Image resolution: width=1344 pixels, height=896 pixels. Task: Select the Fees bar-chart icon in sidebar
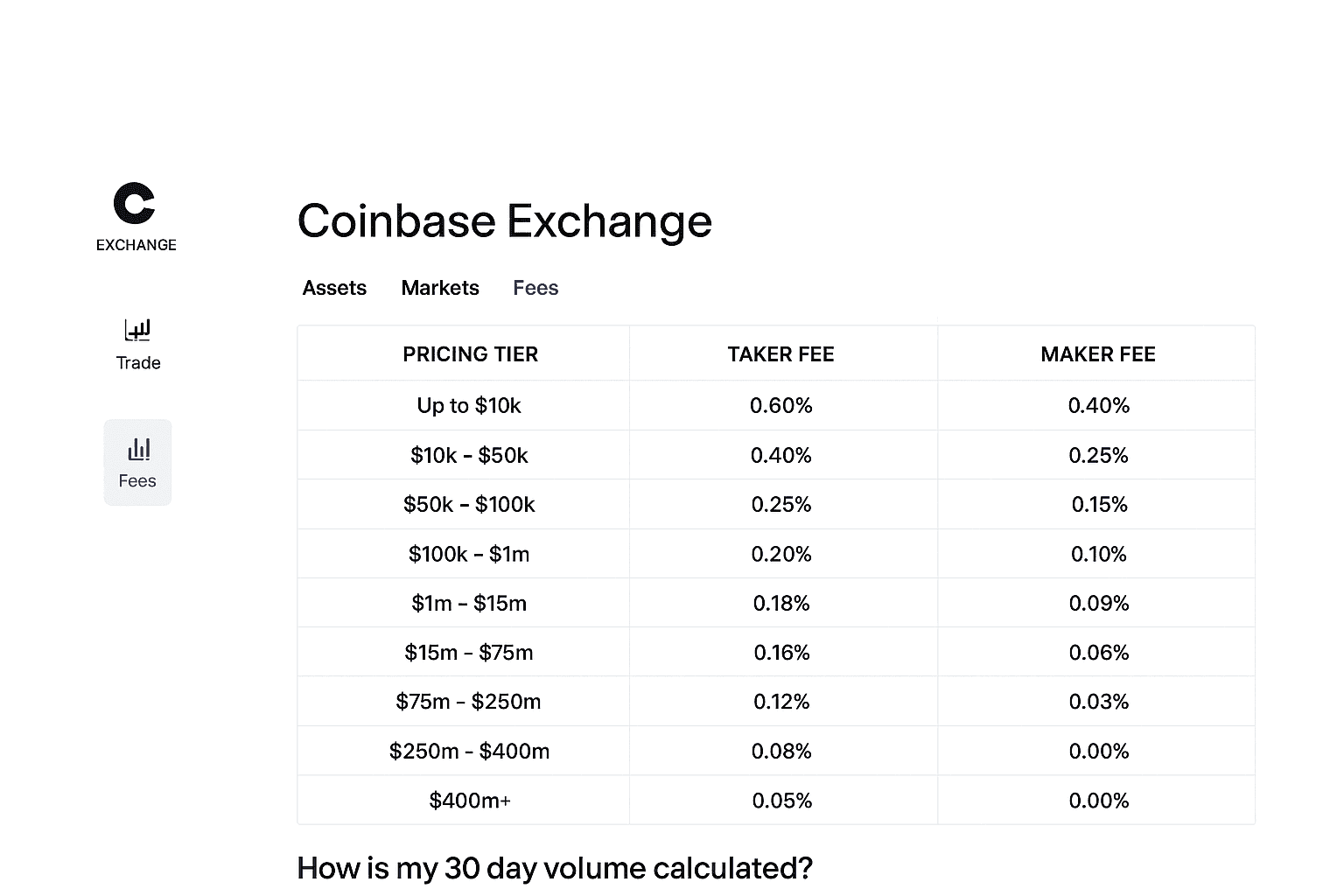tap(138, 450)
